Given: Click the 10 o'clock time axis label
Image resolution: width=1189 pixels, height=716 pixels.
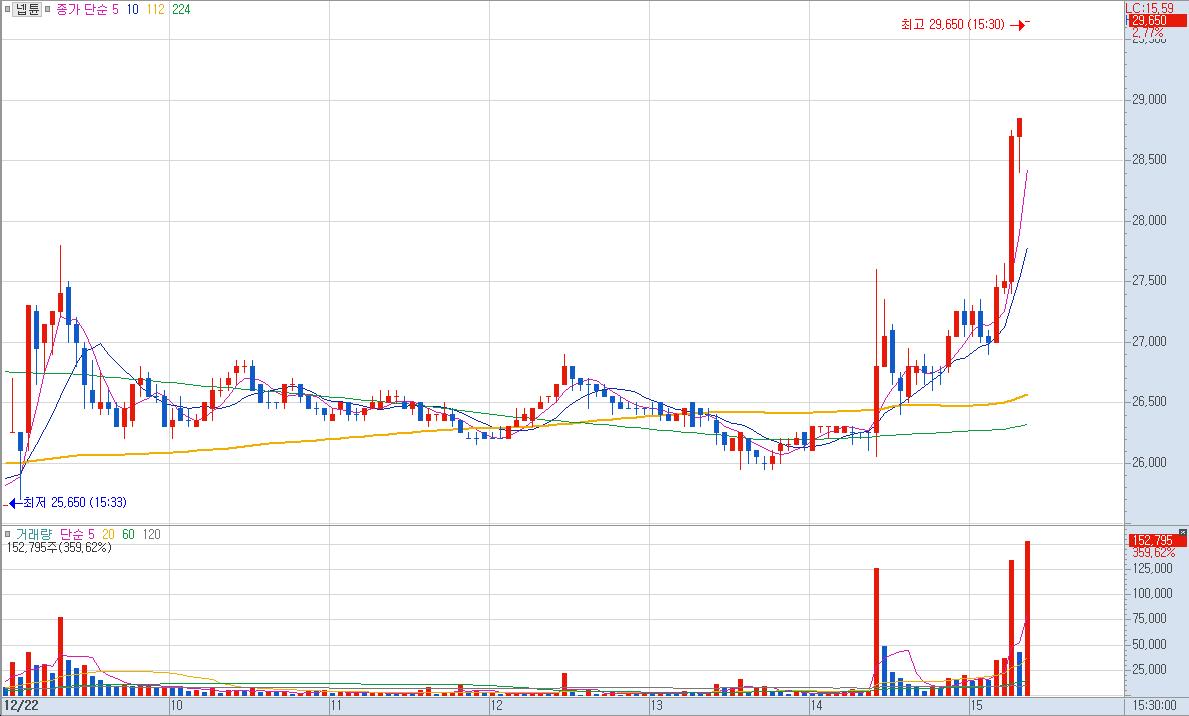Looking at the screenshot, I should click(176, 706).
